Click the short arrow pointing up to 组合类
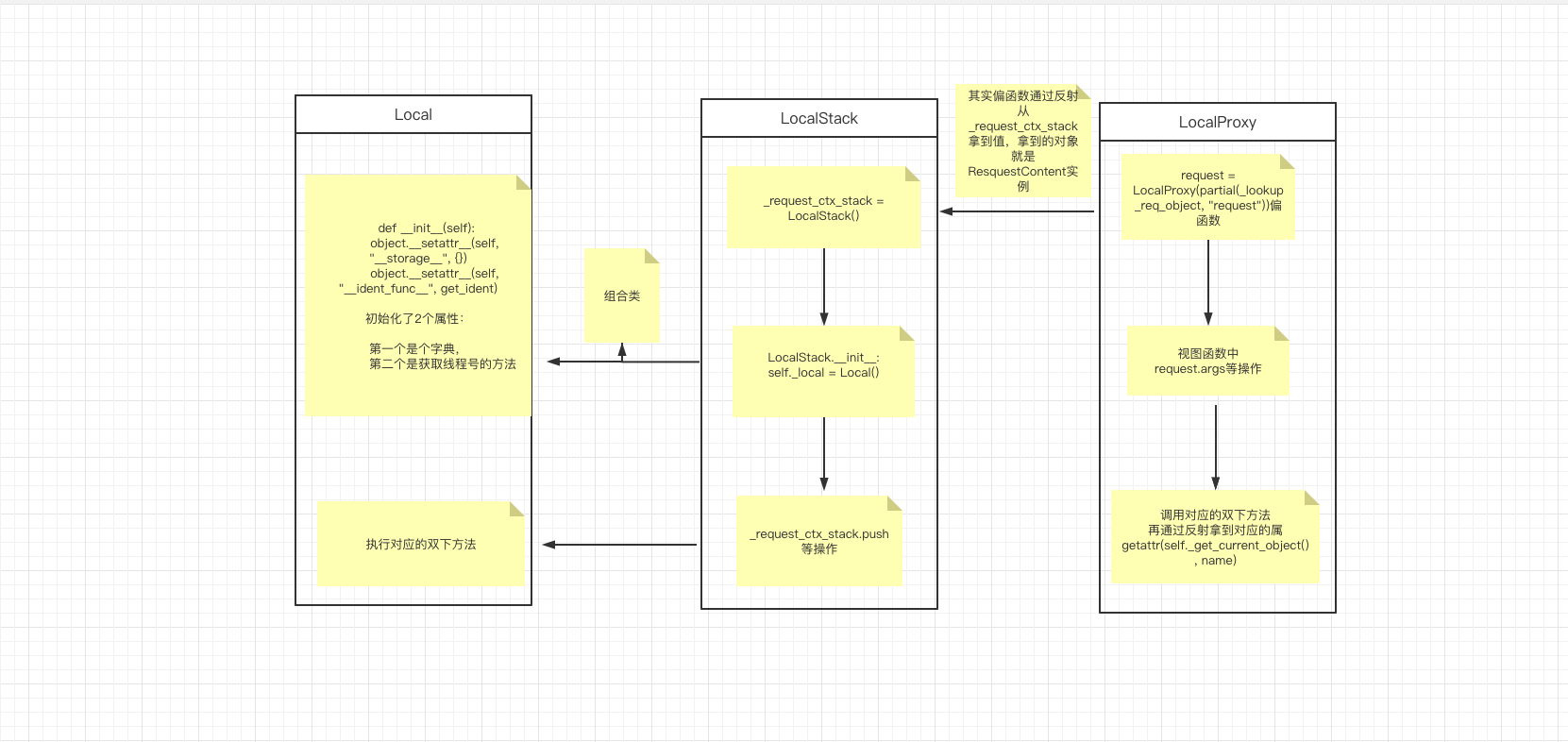This screenshot has height=742, width=1568. point(622,352)
